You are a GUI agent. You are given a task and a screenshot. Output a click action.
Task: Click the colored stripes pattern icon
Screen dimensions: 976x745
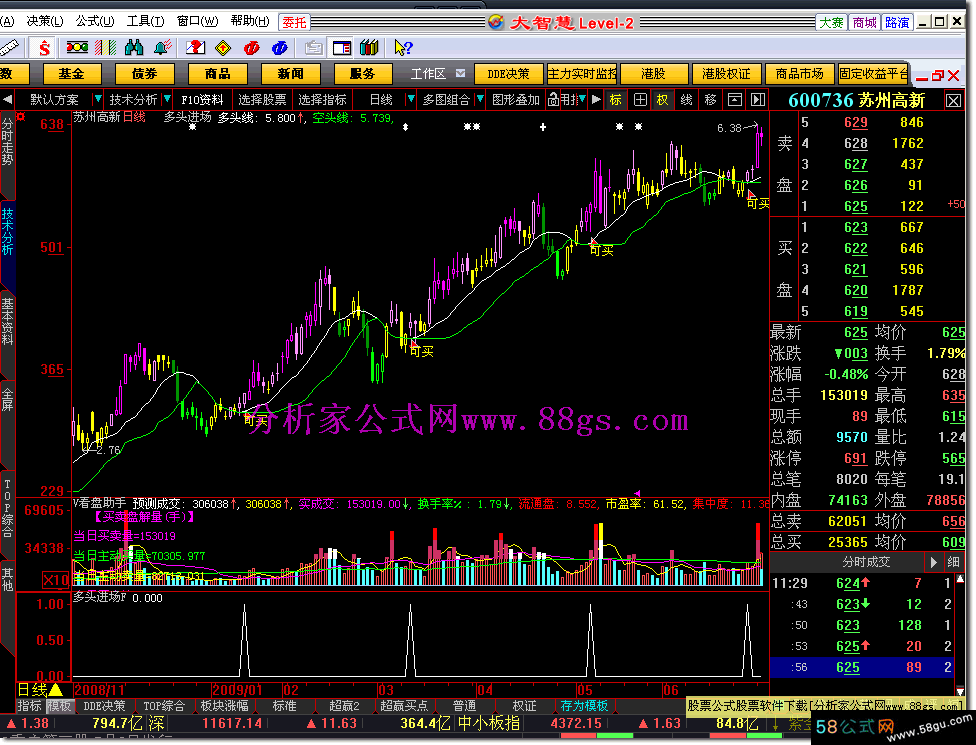point(106,47)
